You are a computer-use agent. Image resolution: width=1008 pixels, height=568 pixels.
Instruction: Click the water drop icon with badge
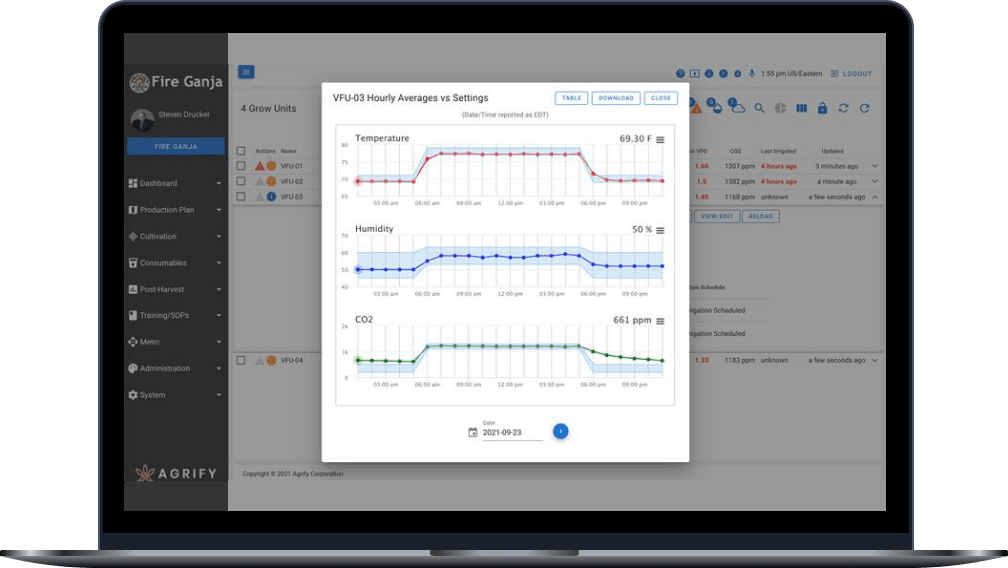pyautogui.click(x=715, y=106)
